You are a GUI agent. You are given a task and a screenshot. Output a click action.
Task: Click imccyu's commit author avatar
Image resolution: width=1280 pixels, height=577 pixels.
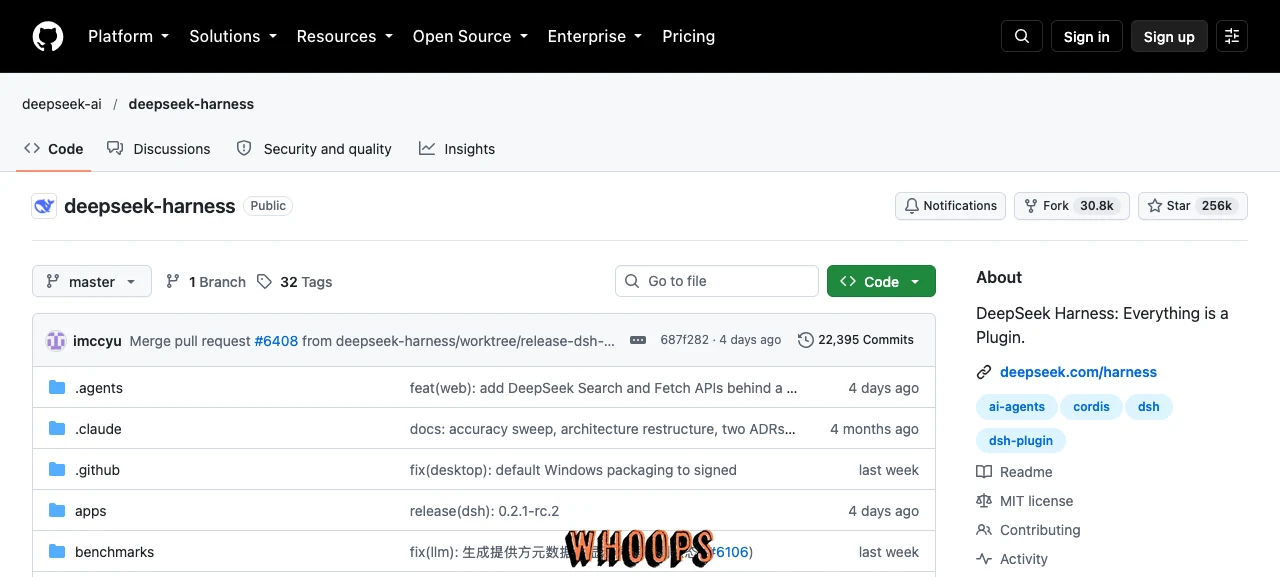(x=56, y=340)
